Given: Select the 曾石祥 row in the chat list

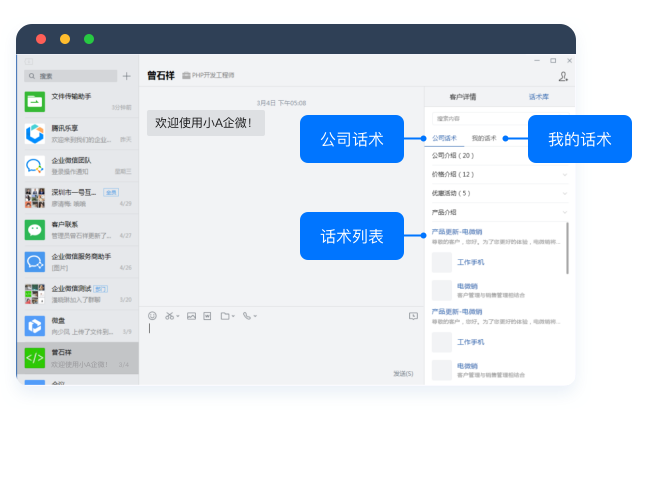Looking at the screenshot, I should 78,358.
